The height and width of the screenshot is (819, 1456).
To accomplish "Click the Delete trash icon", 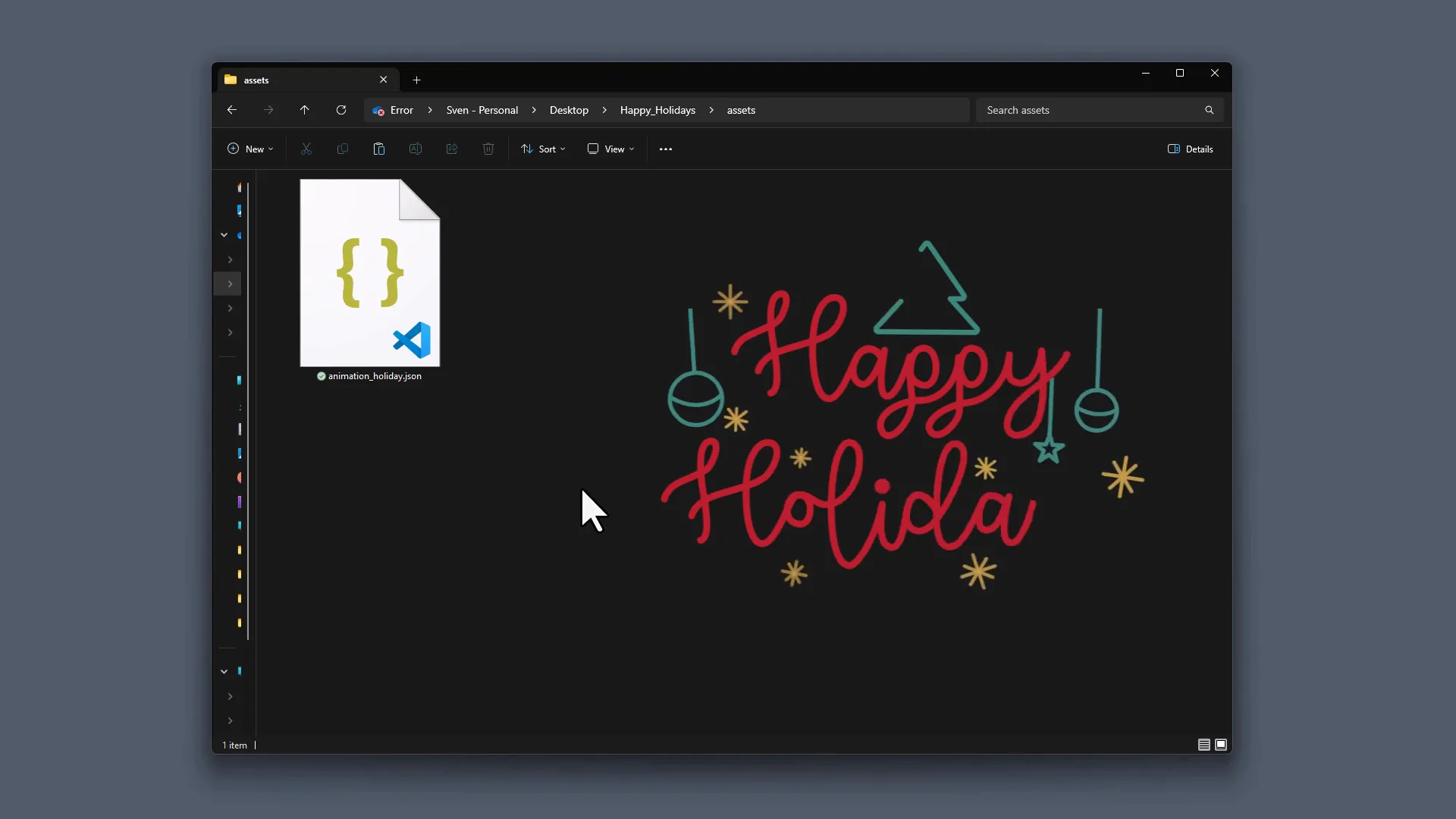I will (x=488, y=149).
